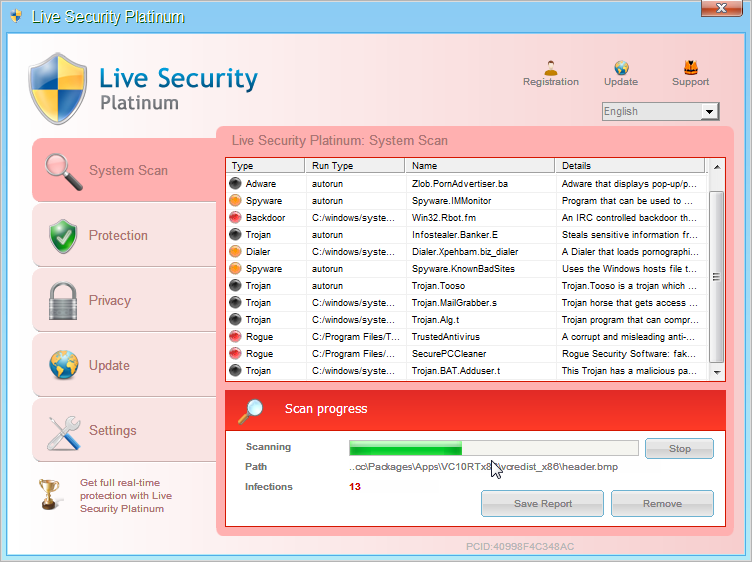Image resolution: width=752 pixels, height=562 pixels.
Task: Select the TrustedAntivirus entry
Action: coord(446,337)
